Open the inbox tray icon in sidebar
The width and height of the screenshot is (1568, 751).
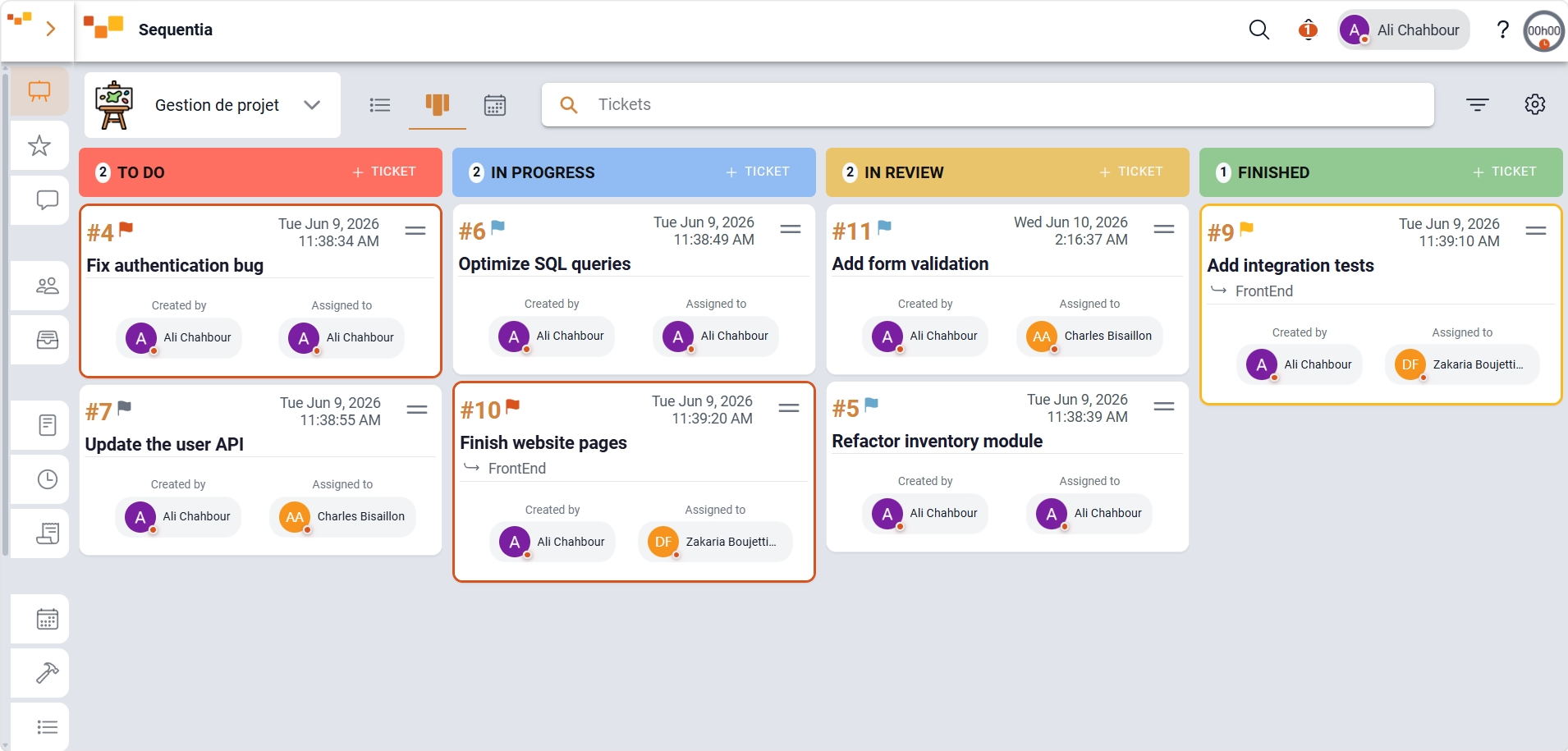point(47,340)
